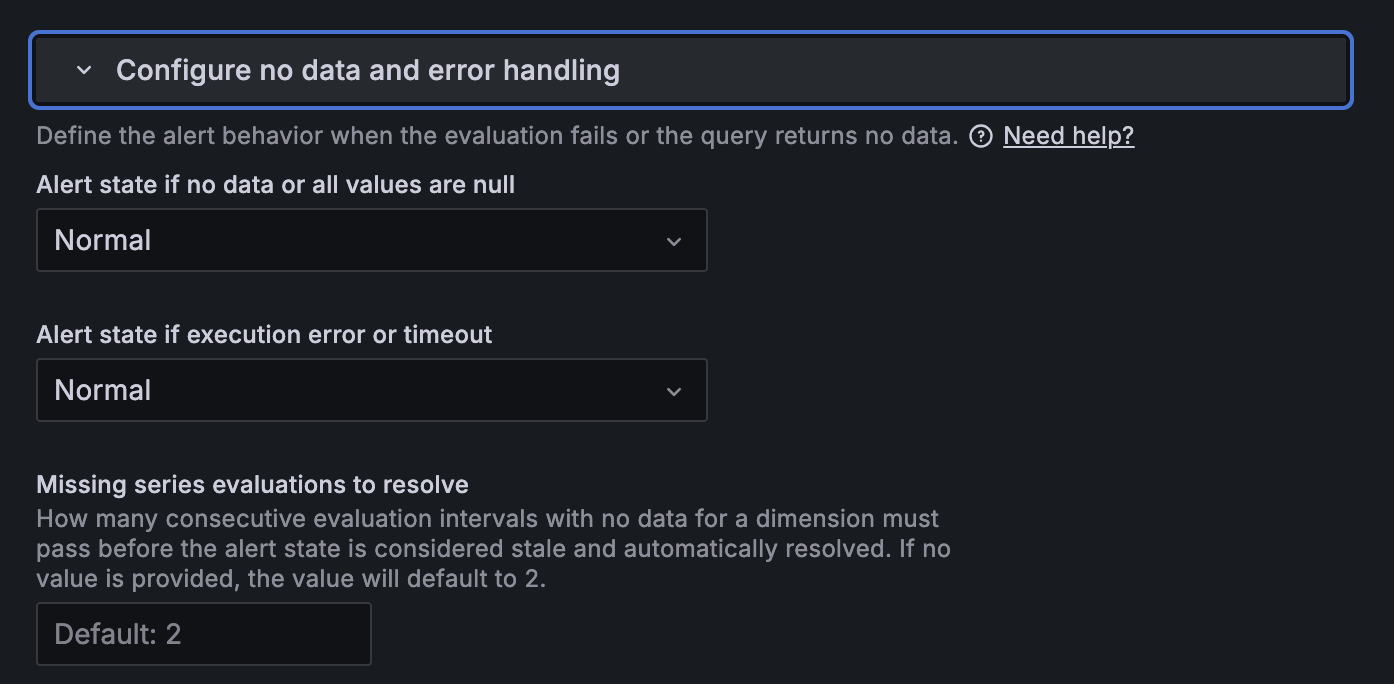Image resolution: width=1394 pixels, height=684 pixels.
Task: Click the "Default: 2" placeholder text
Action: click(x=118, y=634)
